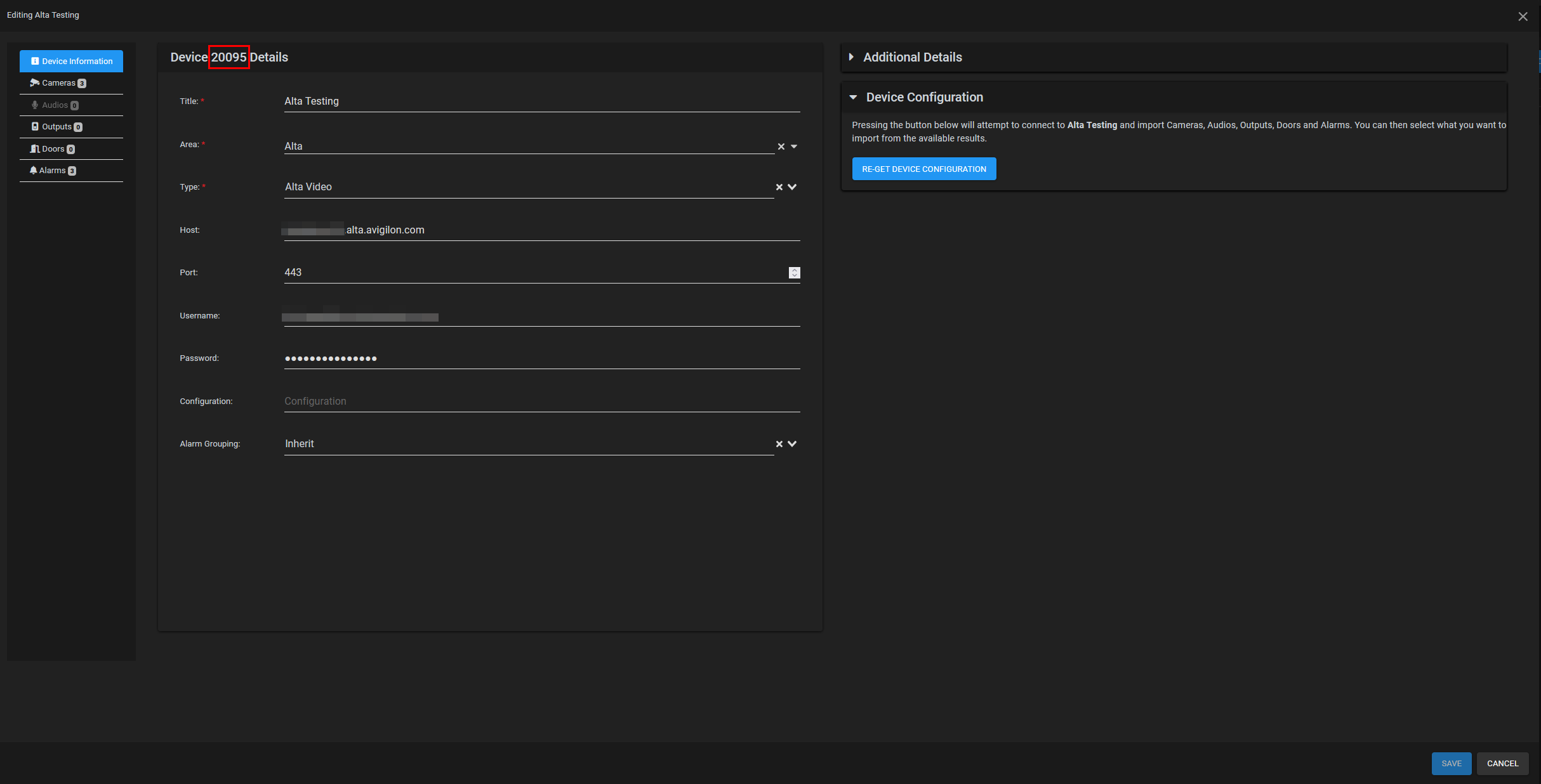
Task: Expand the Type dropdown chevron
Action: (792, 187)
